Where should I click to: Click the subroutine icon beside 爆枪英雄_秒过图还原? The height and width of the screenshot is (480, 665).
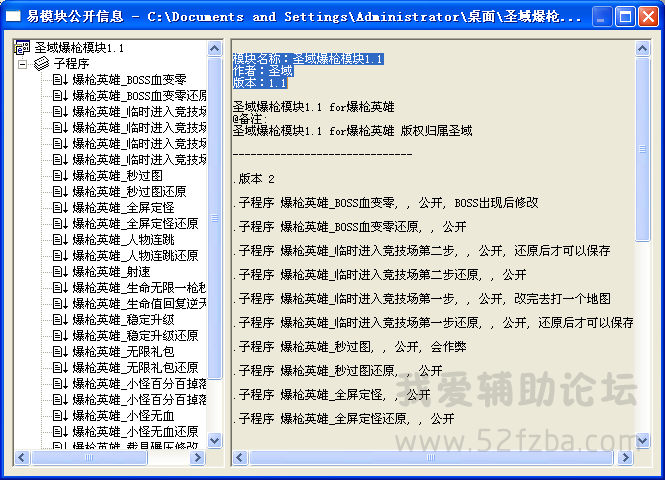point(60,192)
